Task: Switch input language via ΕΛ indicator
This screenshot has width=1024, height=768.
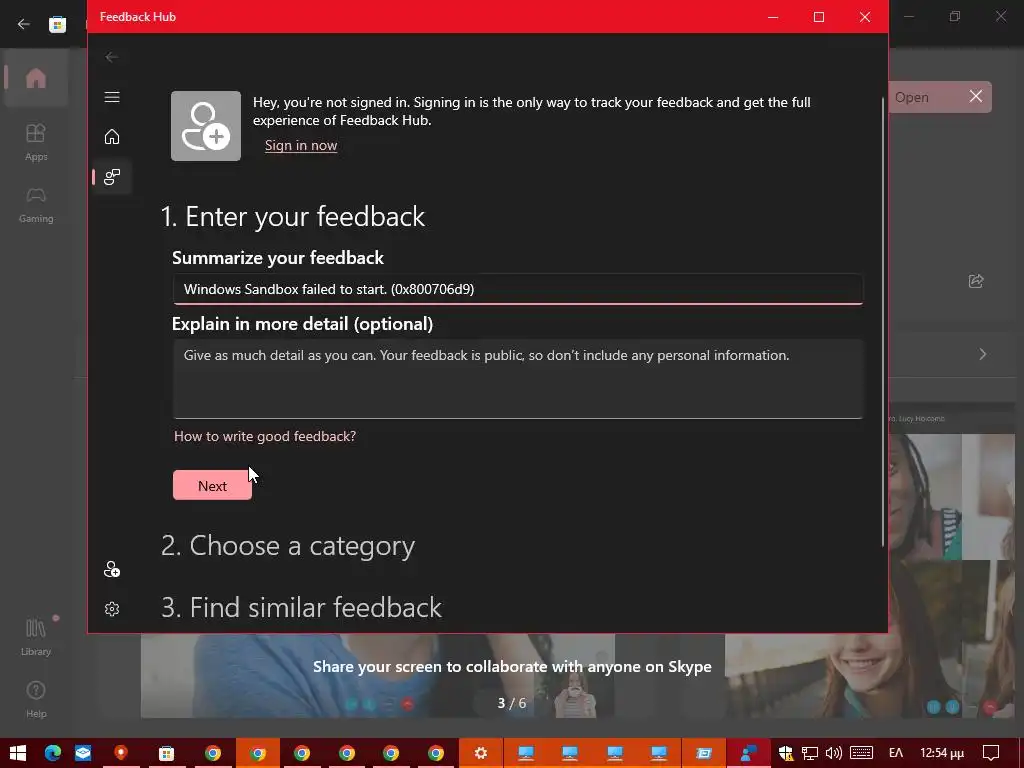Action: coord(896,753)
